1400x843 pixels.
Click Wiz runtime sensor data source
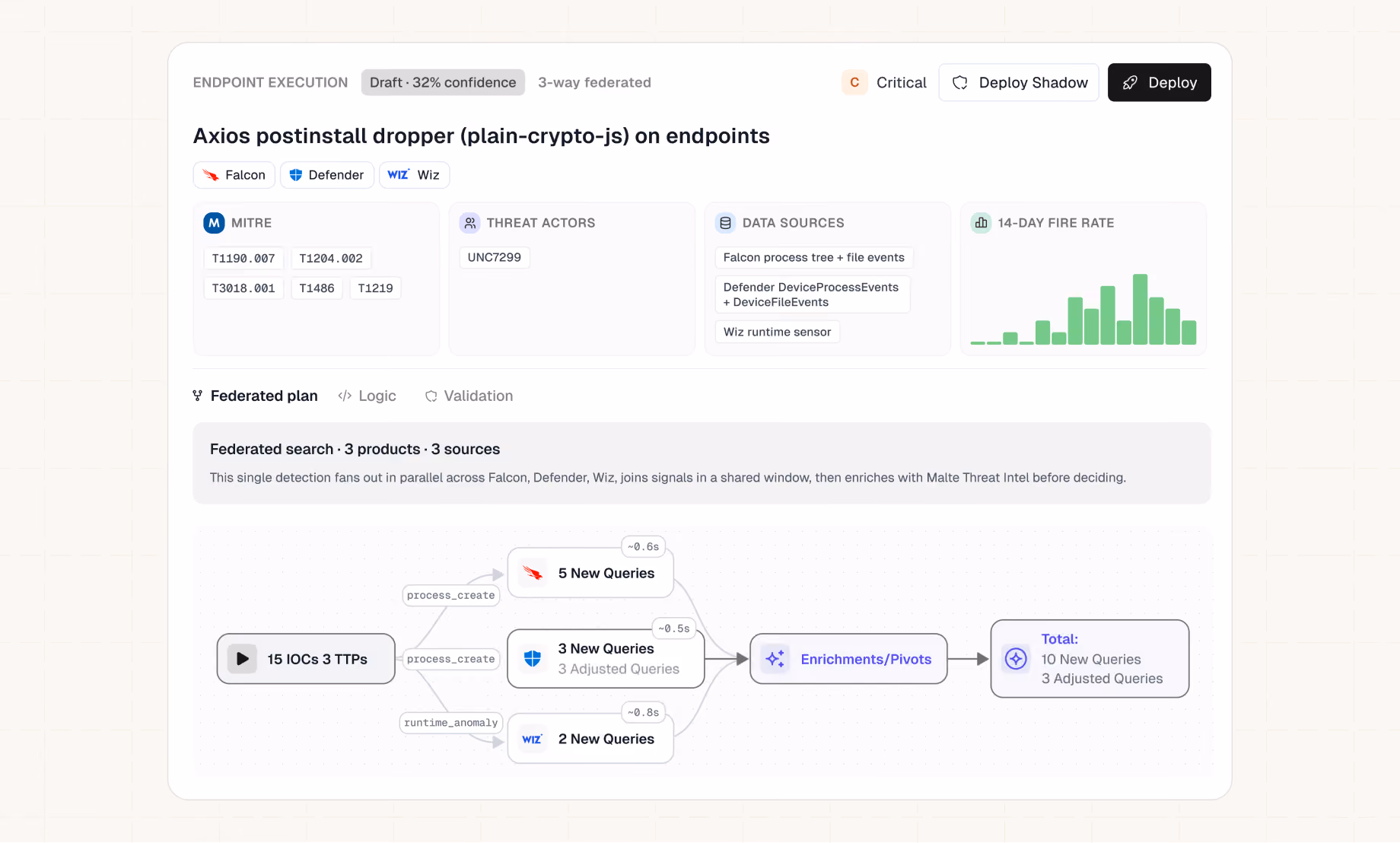pyautogui.click(x=777, y=332)
